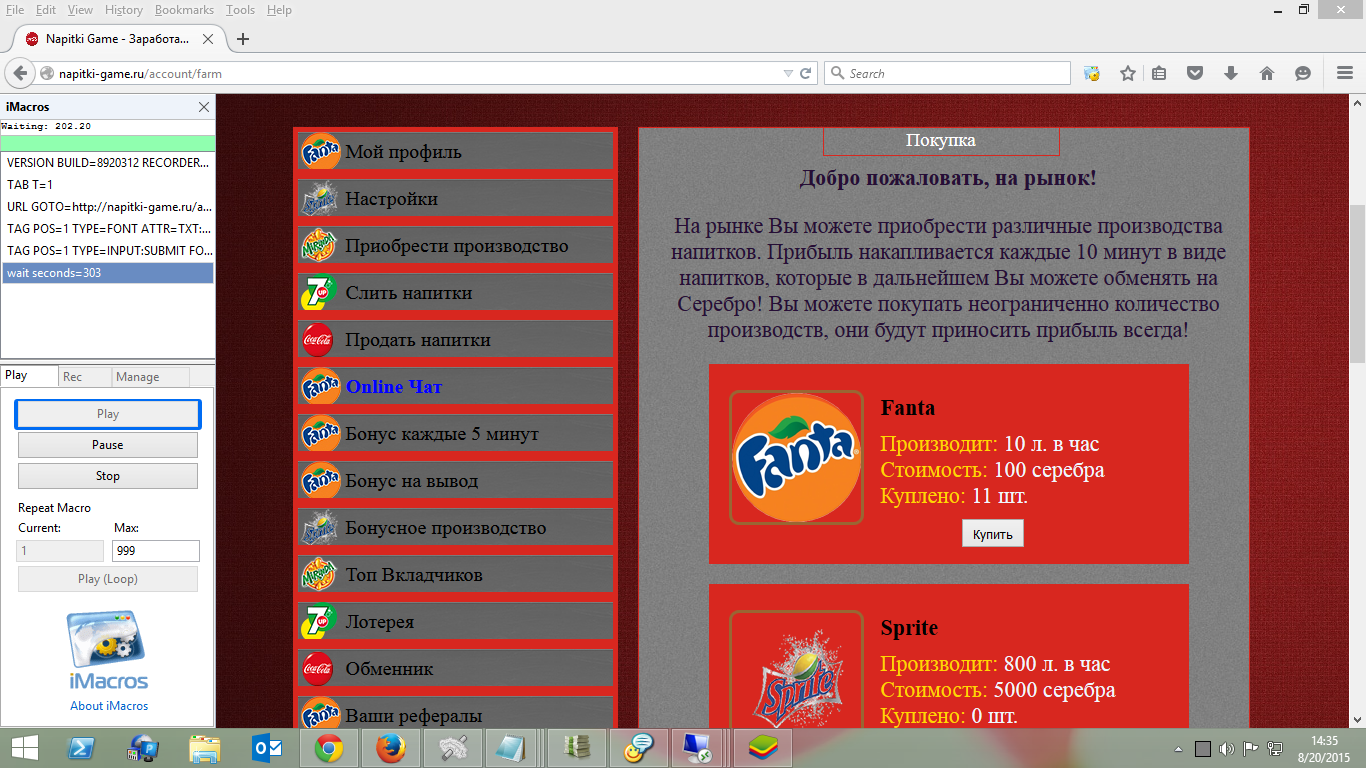Viewport: 1366px width, 768px height.
Task: Open the Tools menu
Action: (x=240, y=10)
